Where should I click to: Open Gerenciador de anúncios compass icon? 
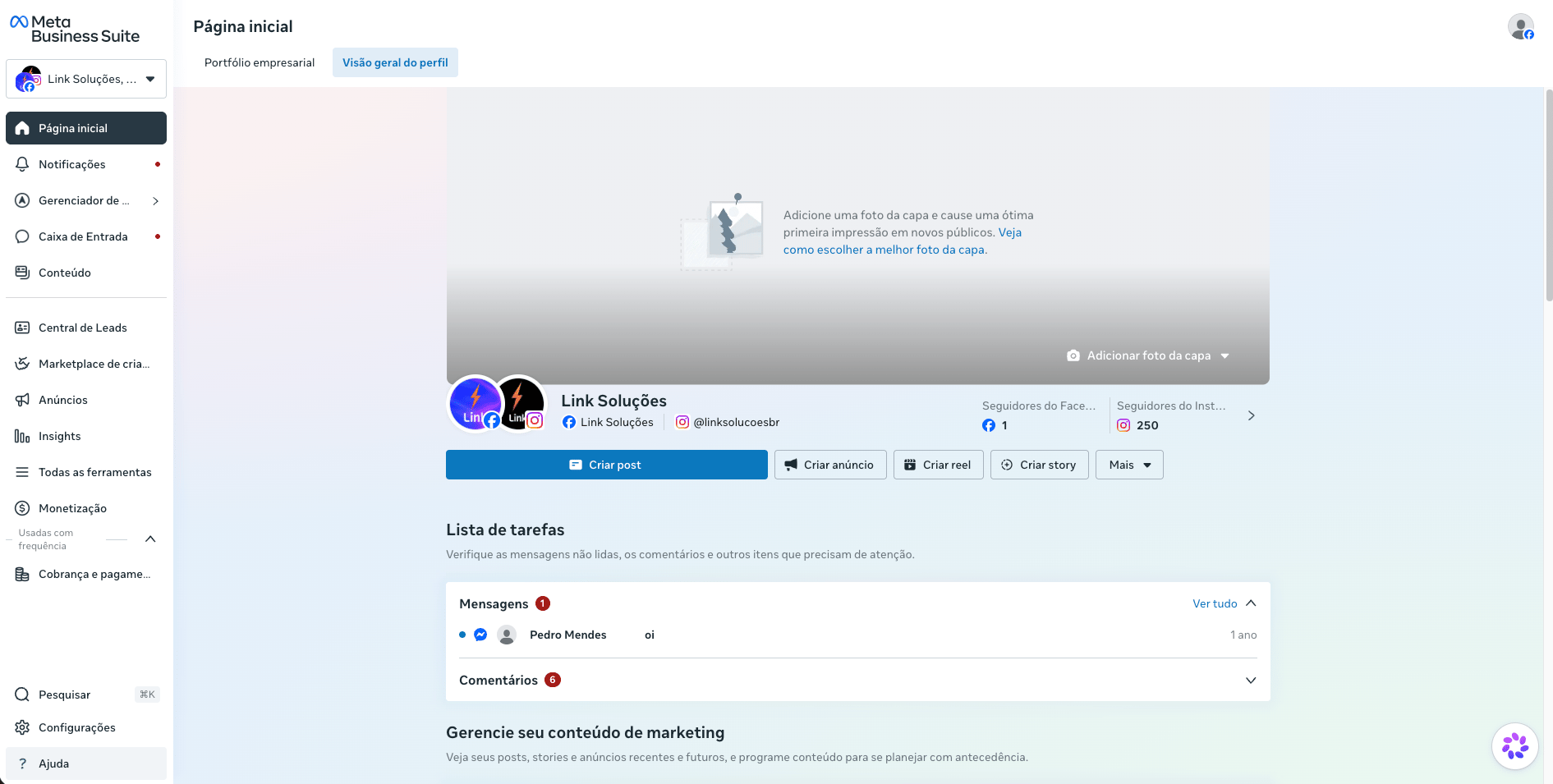tap(22, 200)
